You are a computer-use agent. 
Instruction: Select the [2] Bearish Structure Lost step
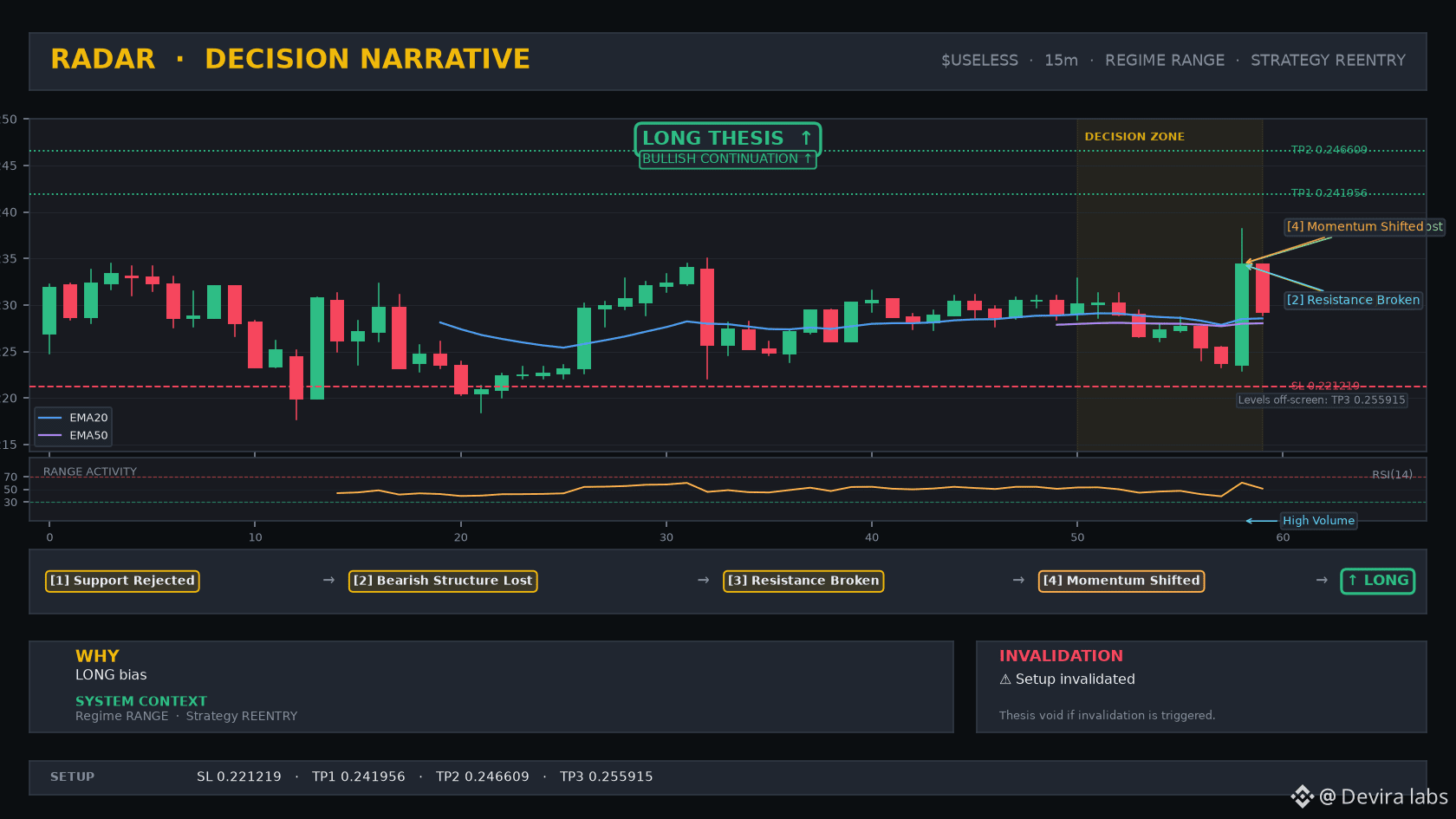click(x=443, y=581)
